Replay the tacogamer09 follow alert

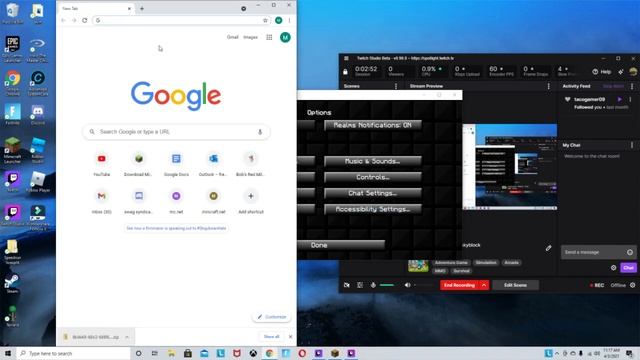620,99
